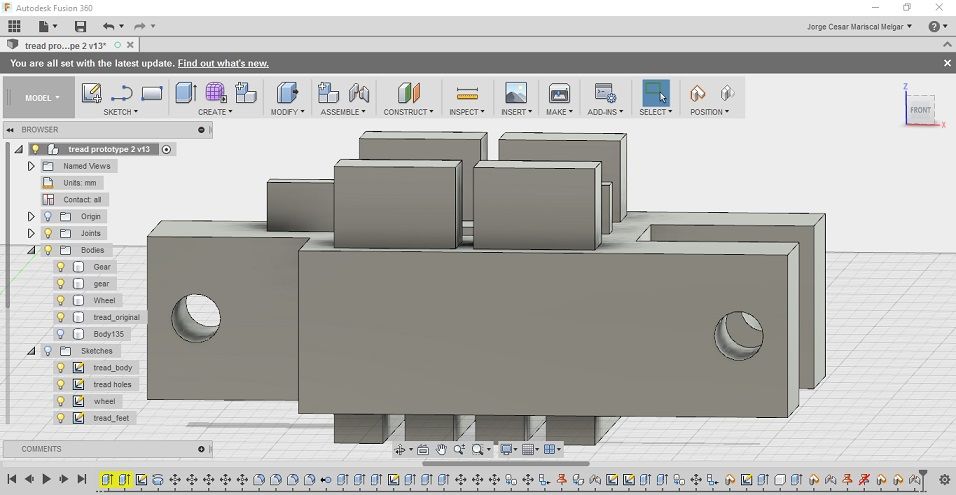The width and height of the screenshot is (956, 495).
Task: Open the INSPECT menu
Action: point(467,112)
